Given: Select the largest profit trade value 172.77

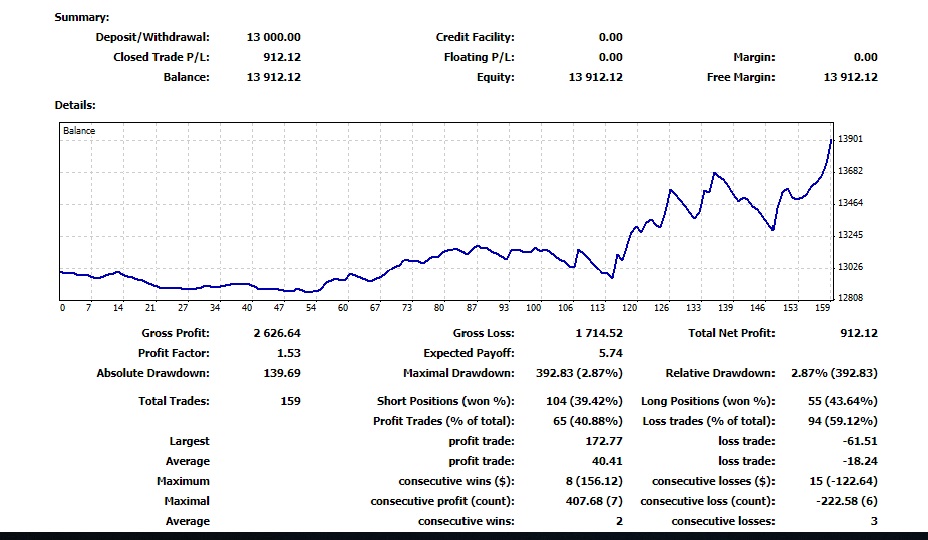Looking at the screenshot, I should point(602,441).
